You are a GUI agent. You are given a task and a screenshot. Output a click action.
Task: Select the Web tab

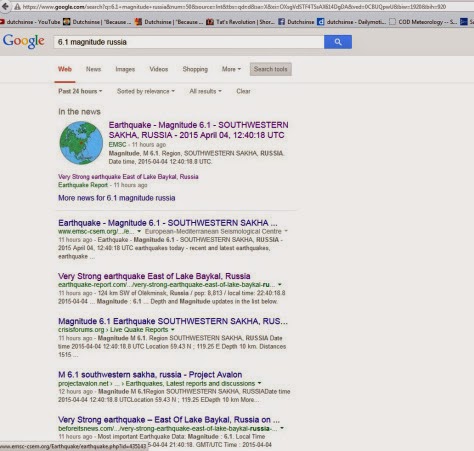(65, 69)
